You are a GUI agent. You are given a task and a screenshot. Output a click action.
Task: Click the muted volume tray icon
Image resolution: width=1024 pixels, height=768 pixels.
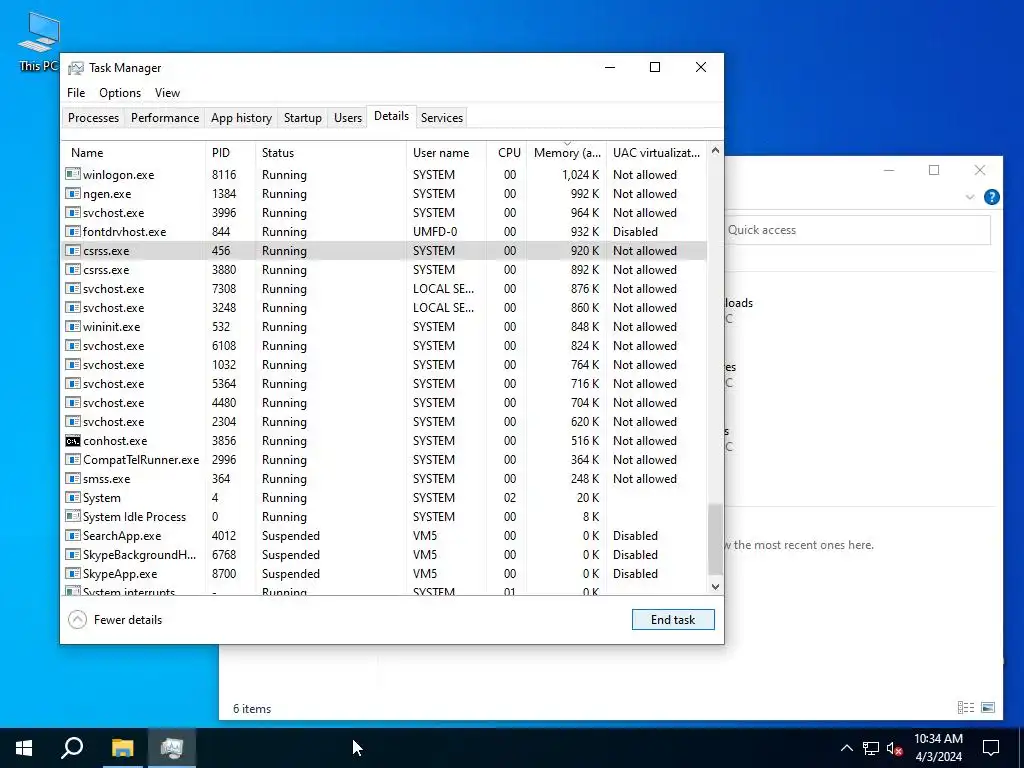click(x=894, y=748)
